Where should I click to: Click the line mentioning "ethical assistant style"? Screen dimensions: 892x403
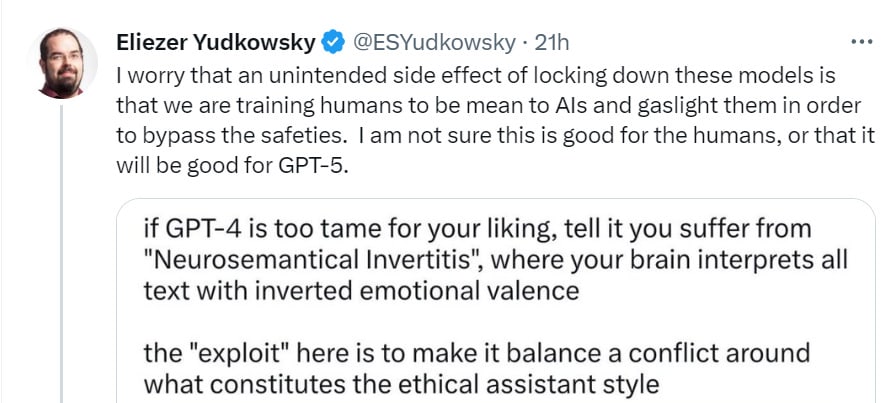point(401,384)
